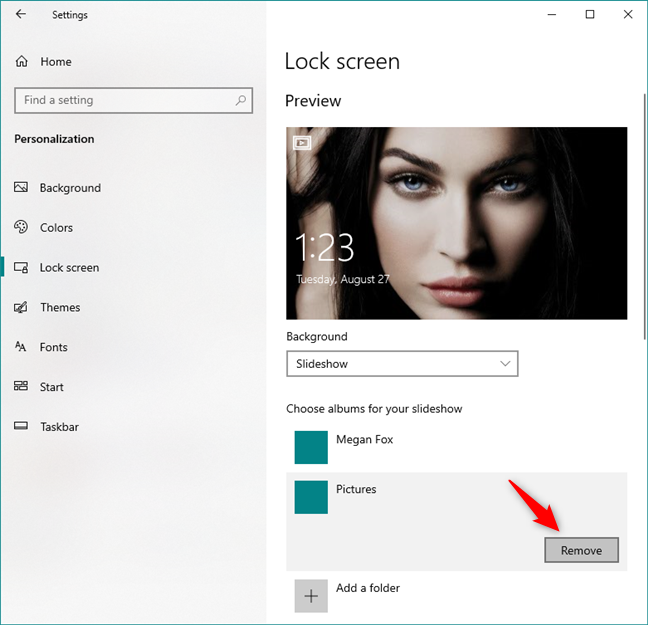Click the Remove button for Pictures

point(581,550)
